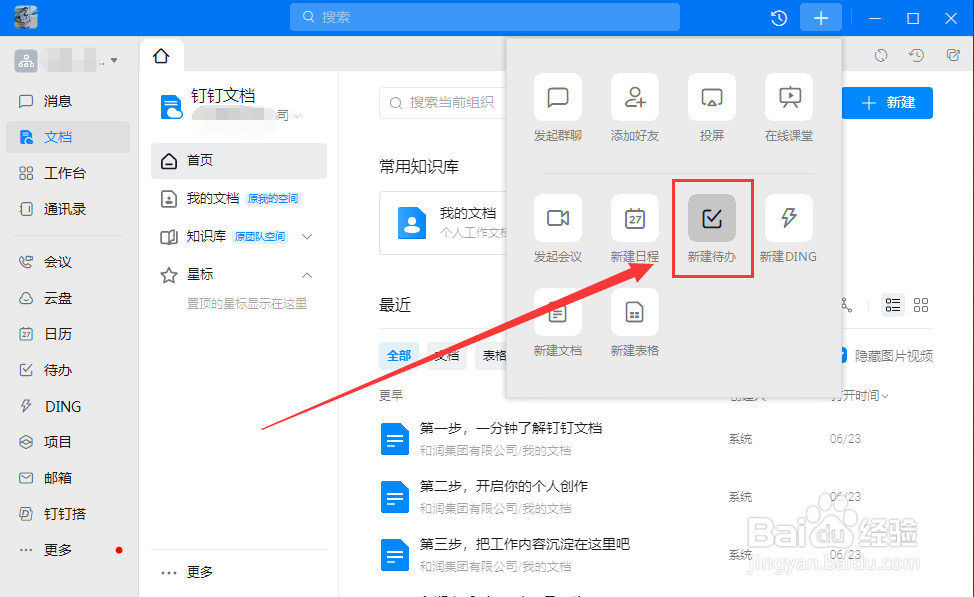Viewport: 974px width, 597px height.
Task: Switch to grid view layout
Action: coord(920,305)
